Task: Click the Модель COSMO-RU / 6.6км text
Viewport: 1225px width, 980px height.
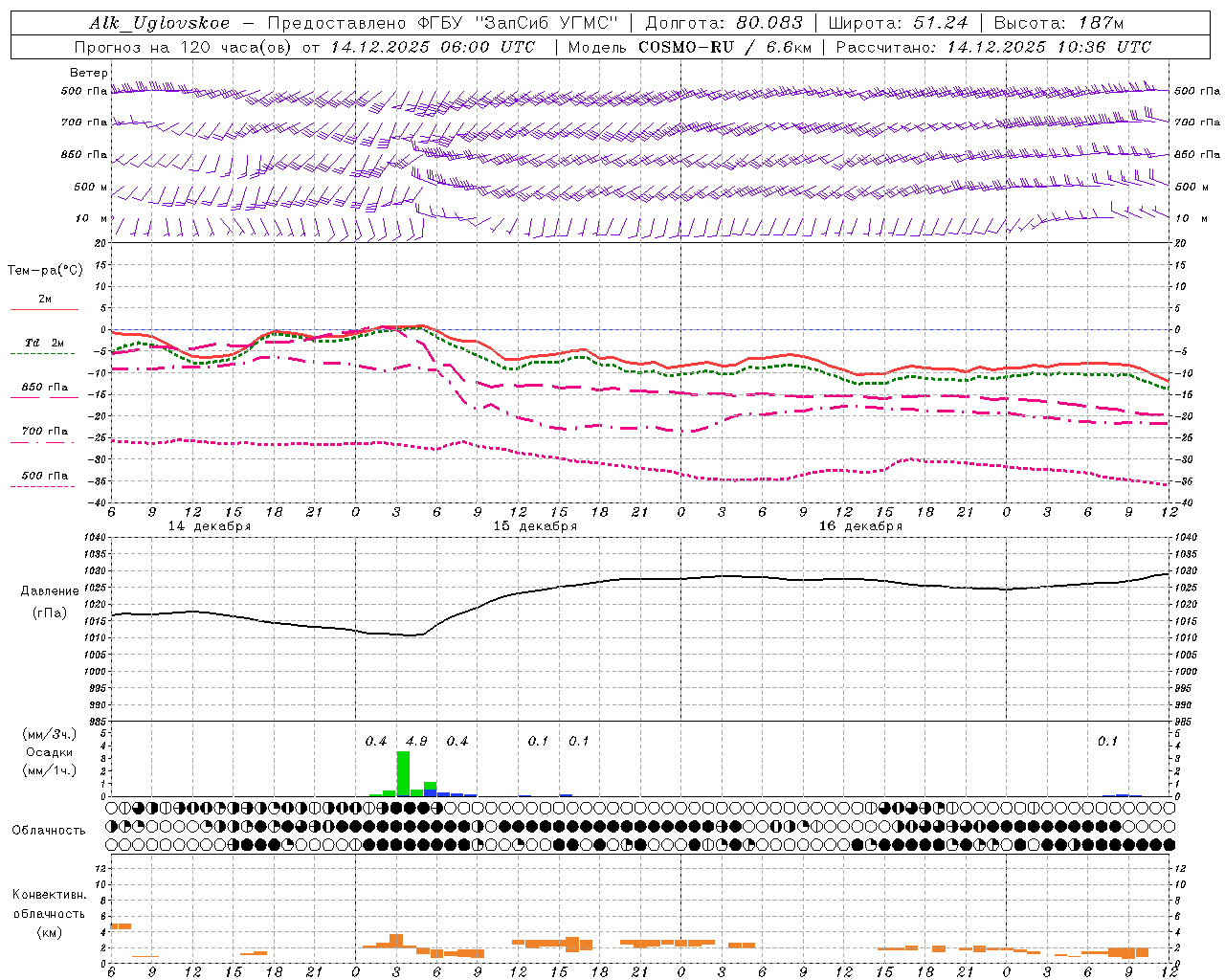Action: [x=690, y=47]
